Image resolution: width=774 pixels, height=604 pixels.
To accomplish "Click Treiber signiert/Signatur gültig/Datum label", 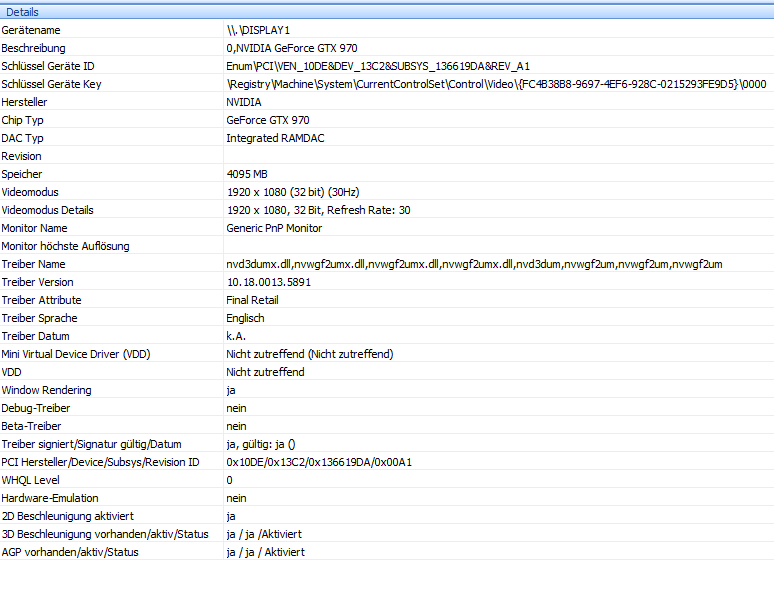I will [91, 445].
